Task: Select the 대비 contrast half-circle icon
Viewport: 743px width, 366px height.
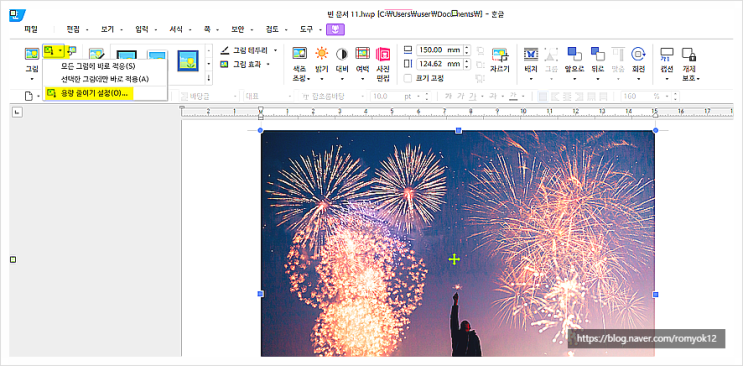Action: click(x=342, y=54)
